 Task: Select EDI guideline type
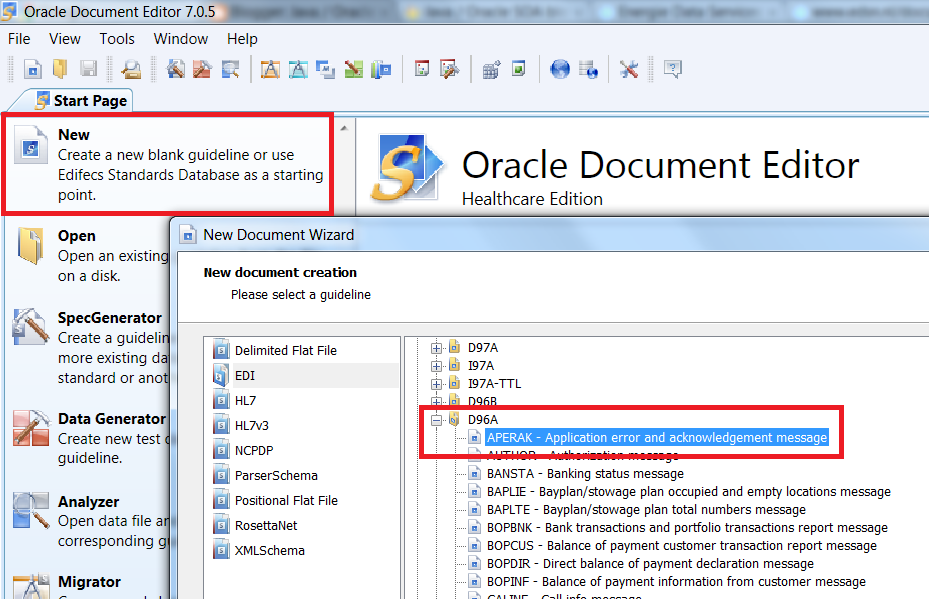(245, 376)
